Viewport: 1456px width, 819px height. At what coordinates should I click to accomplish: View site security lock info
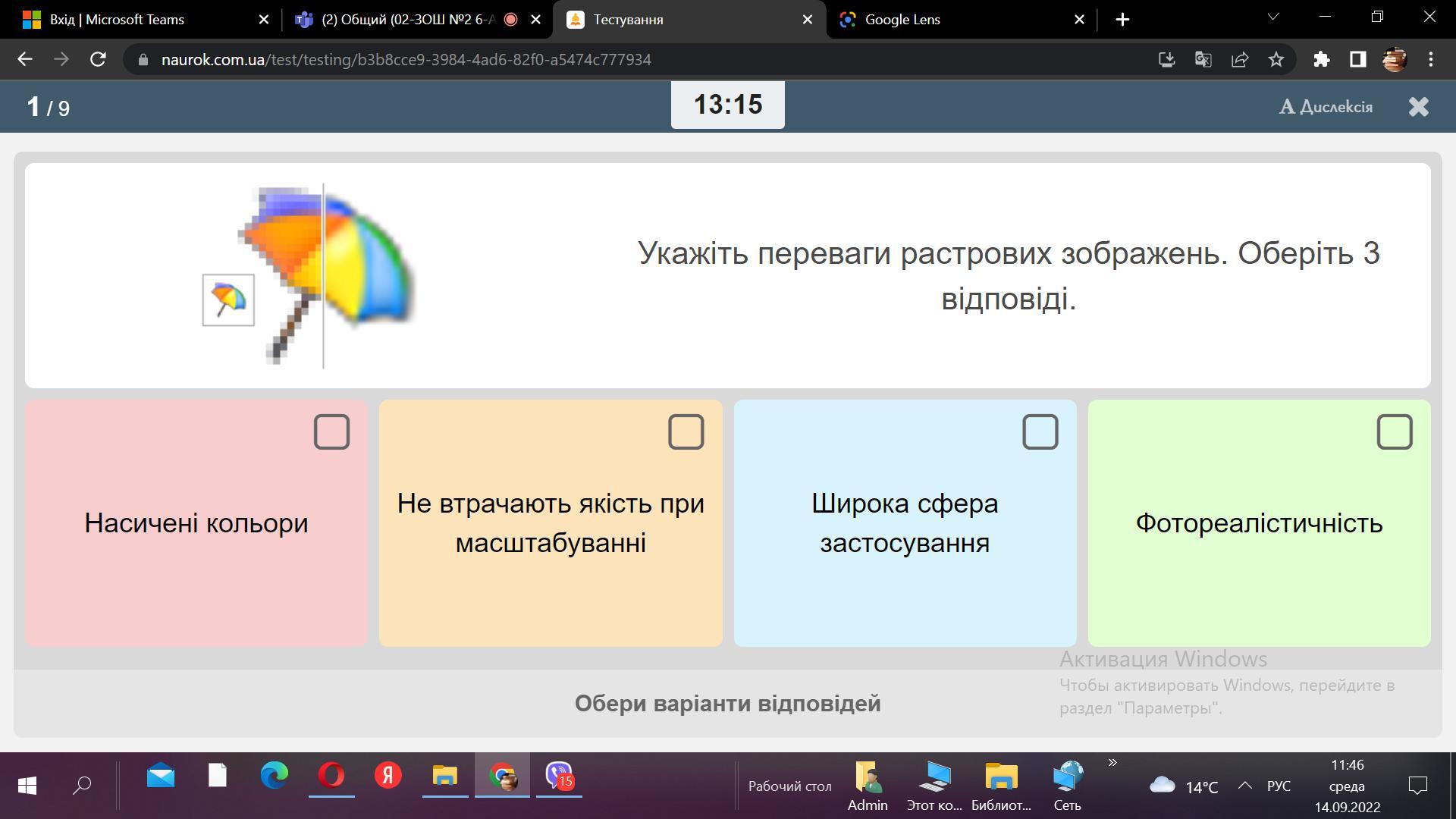tap(143, 59)
